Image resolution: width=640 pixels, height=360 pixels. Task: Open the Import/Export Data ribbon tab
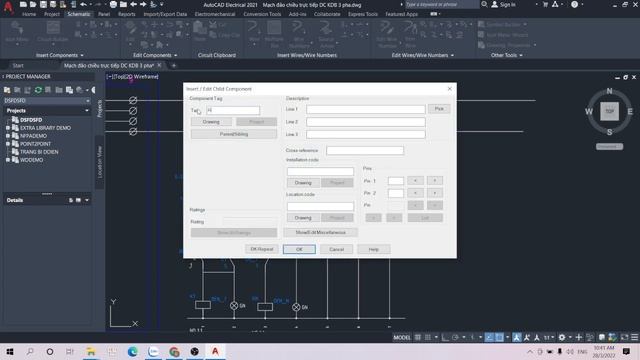tap(165, 14)
